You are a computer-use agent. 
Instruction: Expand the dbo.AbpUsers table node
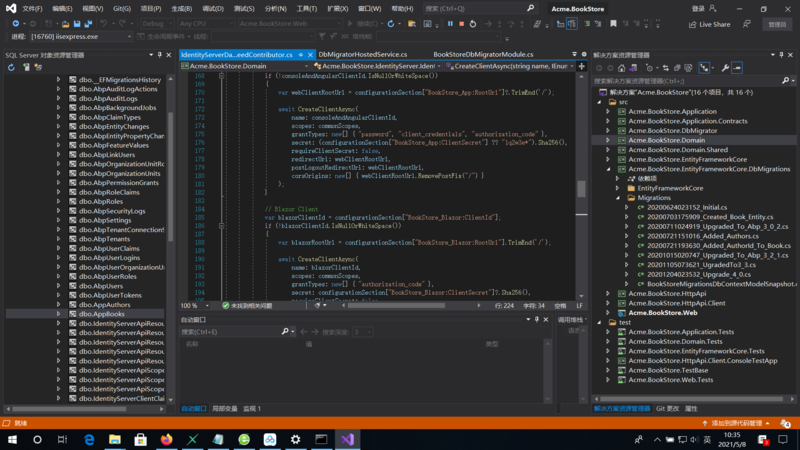(59, 286)
